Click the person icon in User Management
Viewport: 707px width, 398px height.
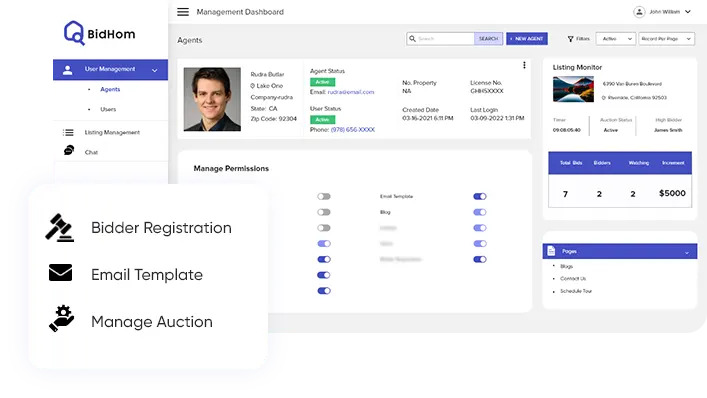coord(68,70)
